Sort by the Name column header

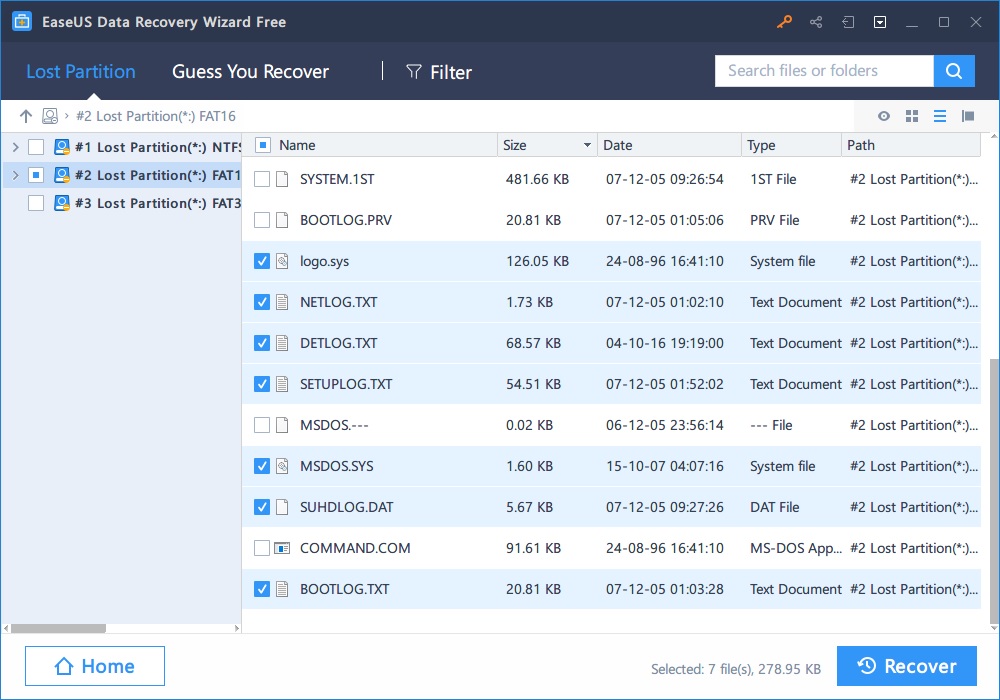[297, 145]
